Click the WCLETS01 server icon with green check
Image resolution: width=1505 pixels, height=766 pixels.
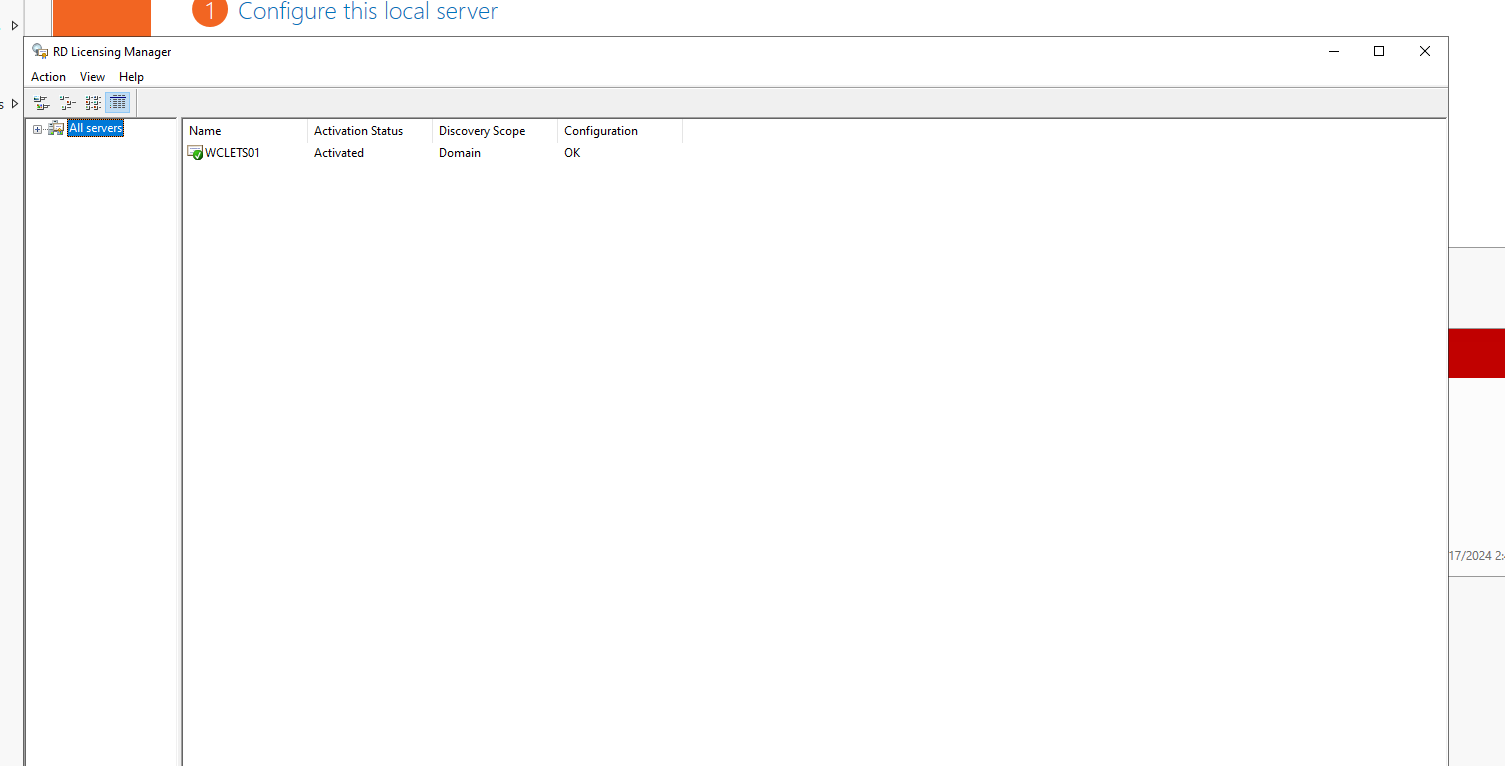[195, 153]
